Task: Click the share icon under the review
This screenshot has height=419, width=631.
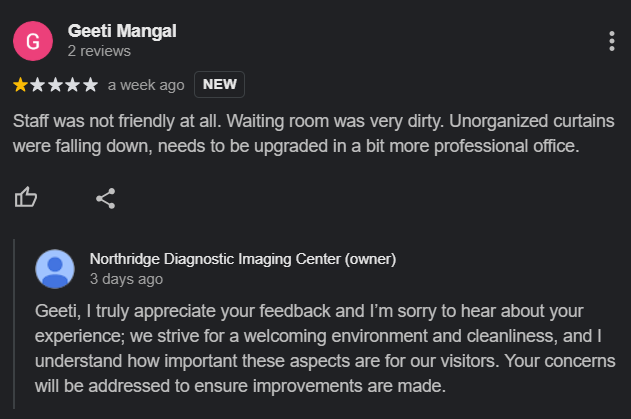Action: pyautogui.click(x=106, y=198)
